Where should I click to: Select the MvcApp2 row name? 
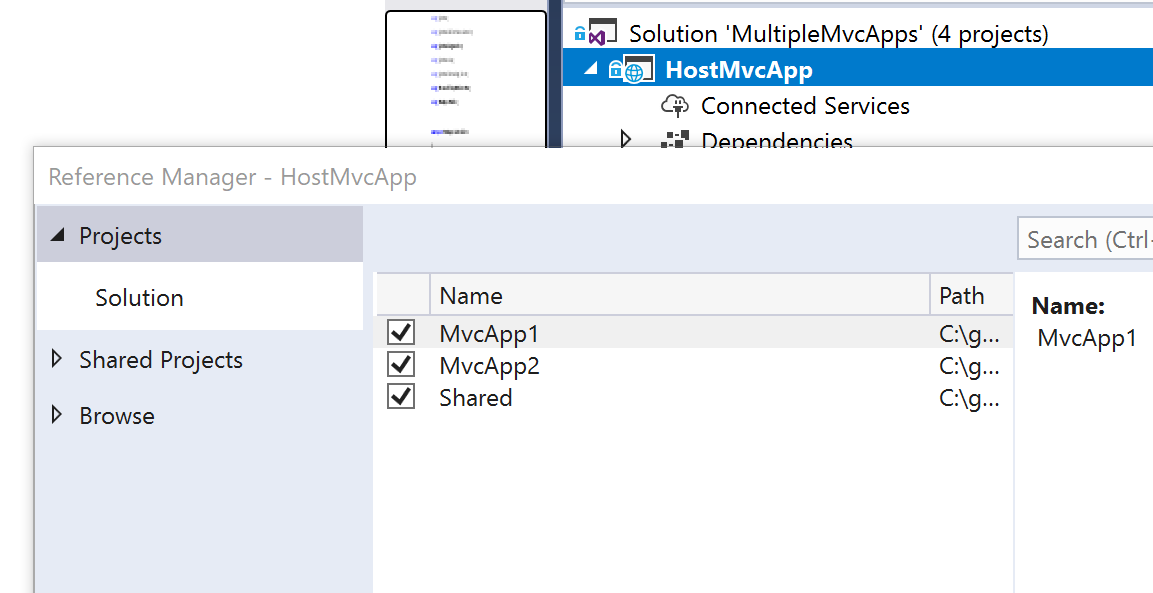coord(490,365)
